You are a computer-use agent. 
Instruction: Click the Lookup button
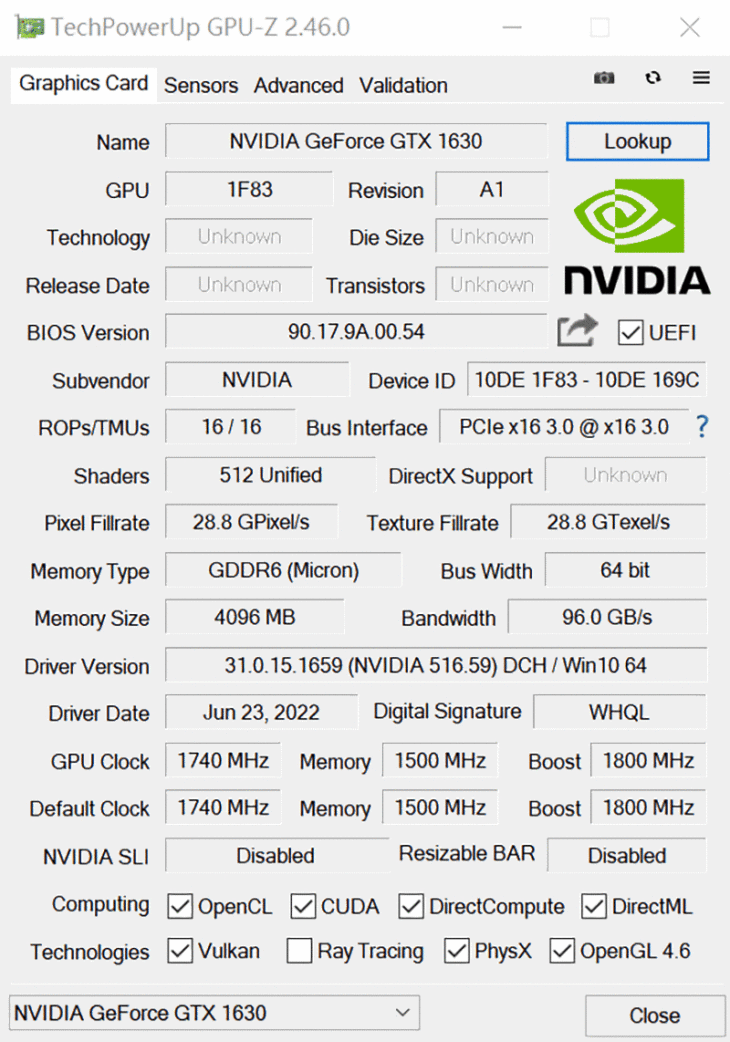pos(638,141)
